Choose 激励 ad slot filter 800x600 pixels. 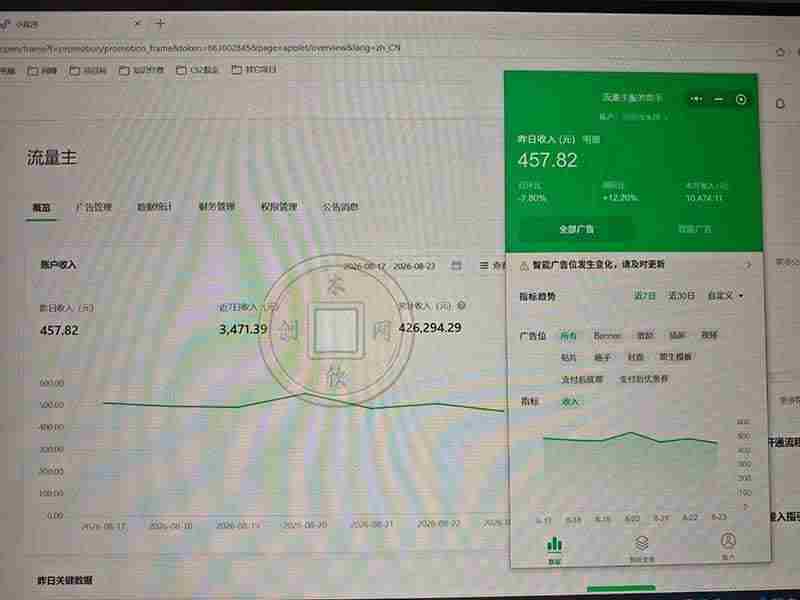645,336
